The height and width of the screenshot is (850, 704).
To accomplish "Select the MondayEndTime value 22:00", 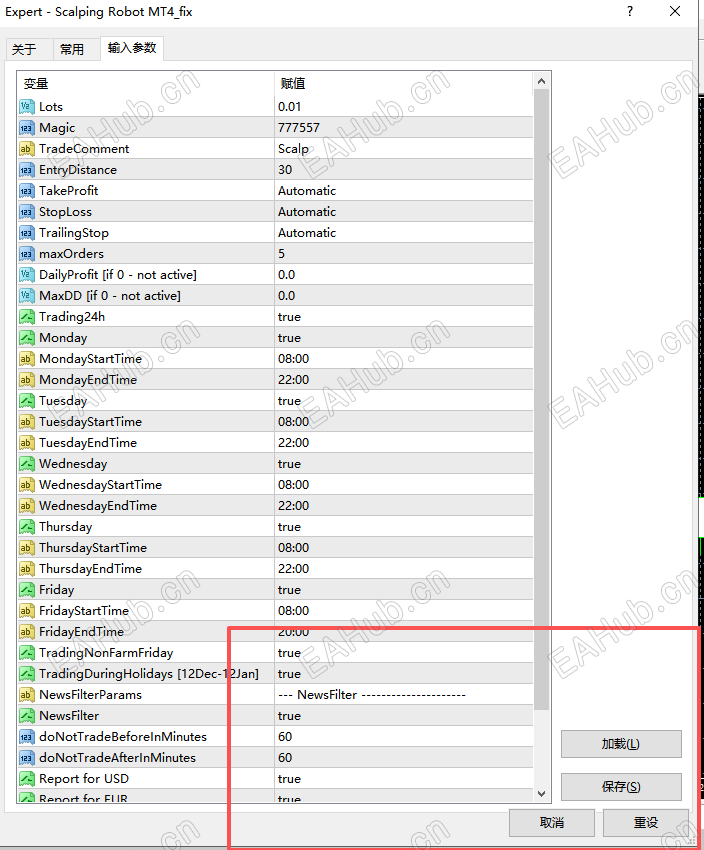I will tap(293, 380).
